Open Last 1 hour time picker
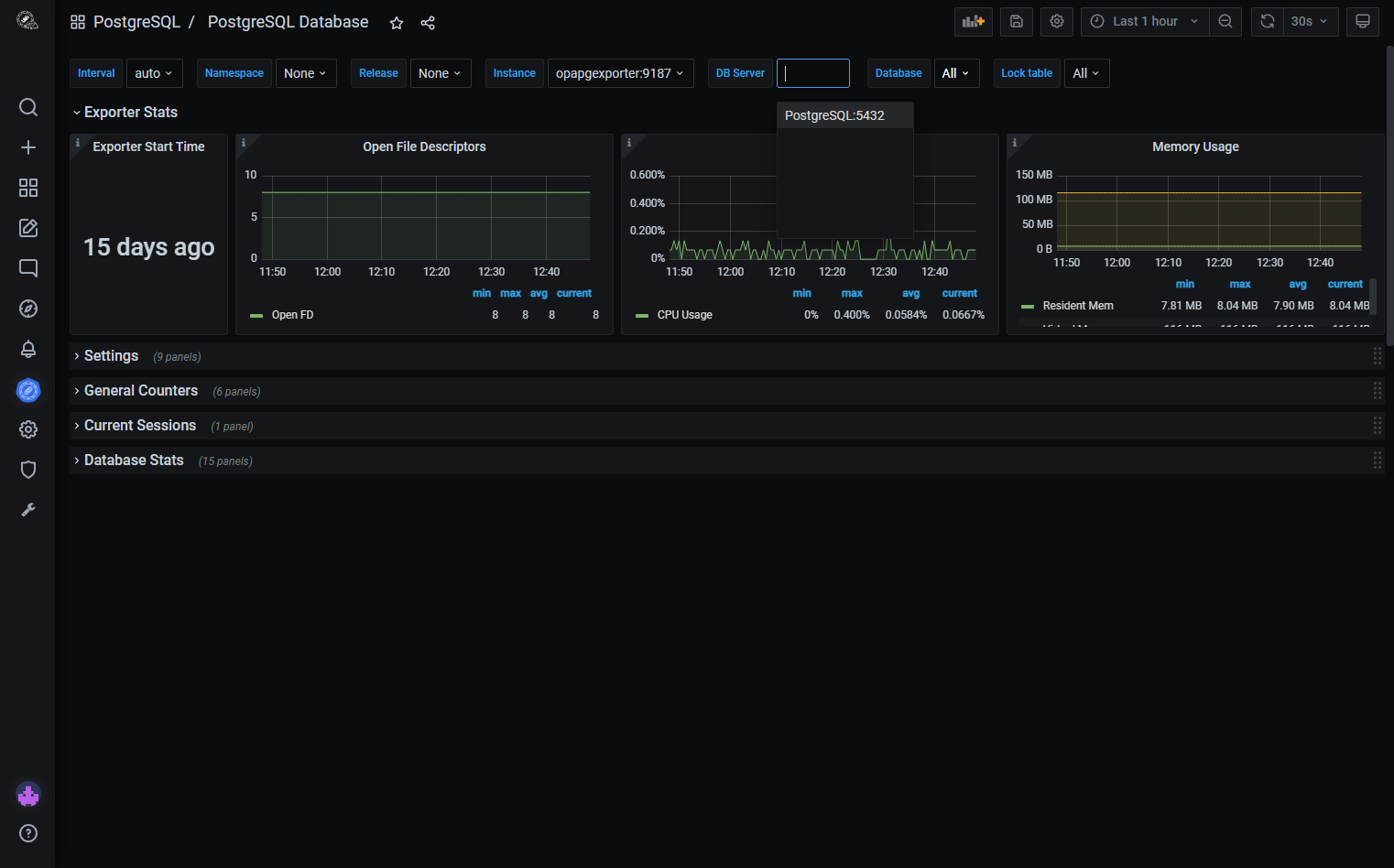 pos(1145,21)
